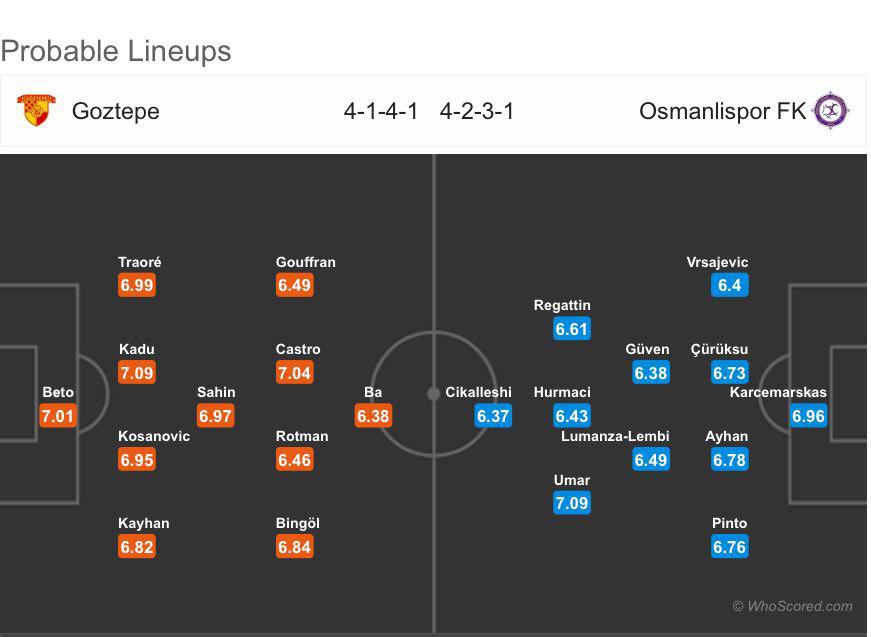Select the Gouffran player name
The height and width of the screenshot is (637, 871).
[x=306, y=262]
